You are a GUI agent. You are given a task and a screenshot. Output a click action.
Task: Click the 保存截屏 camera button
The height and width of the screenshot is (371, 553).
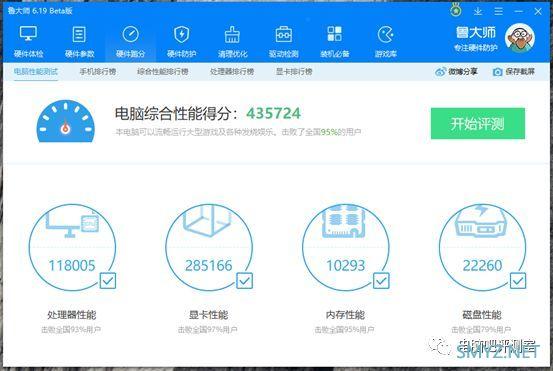click(514, 72)
